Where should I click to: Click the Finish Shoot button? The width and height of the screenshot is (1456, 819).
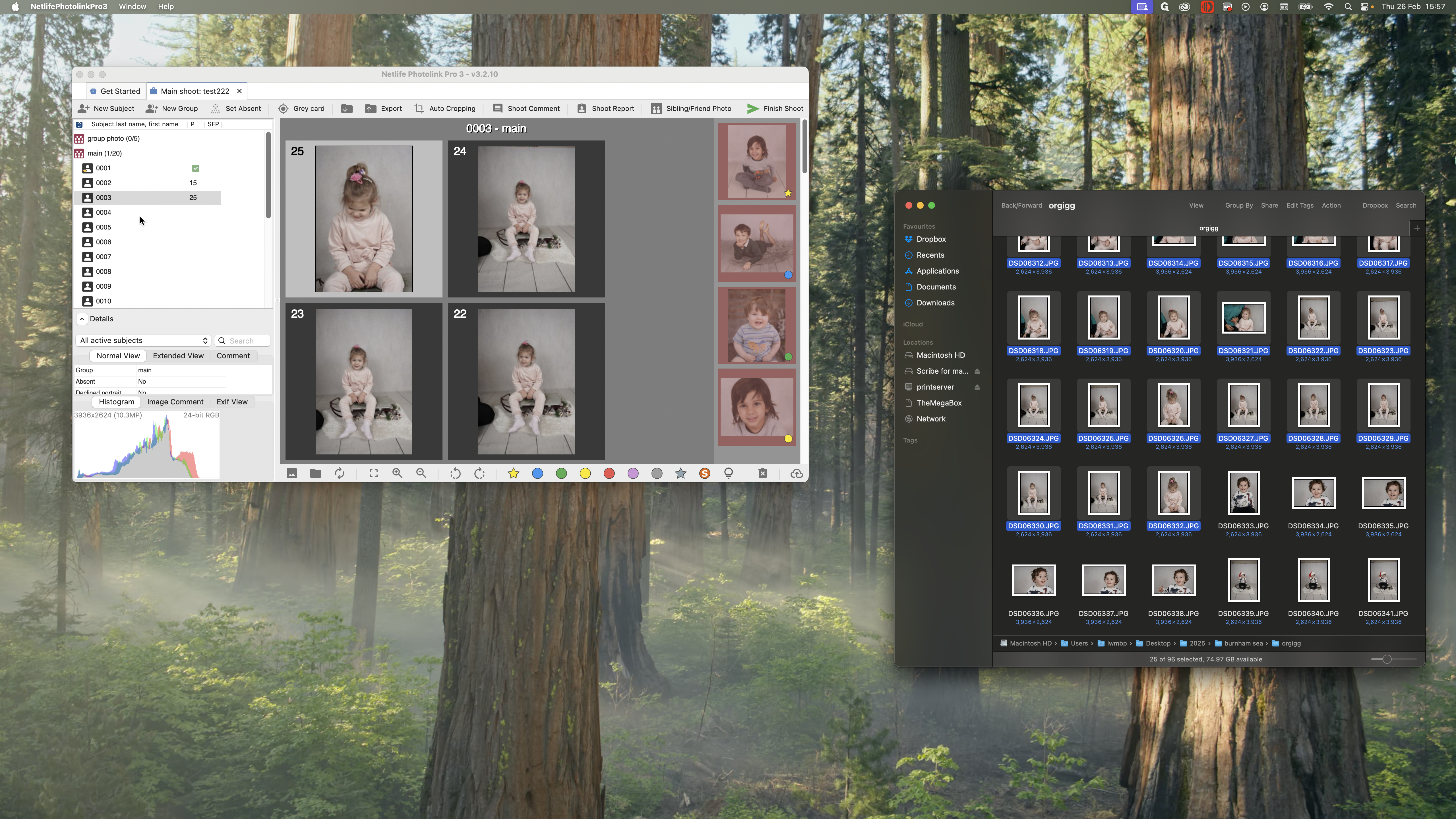tap(775, 109)
